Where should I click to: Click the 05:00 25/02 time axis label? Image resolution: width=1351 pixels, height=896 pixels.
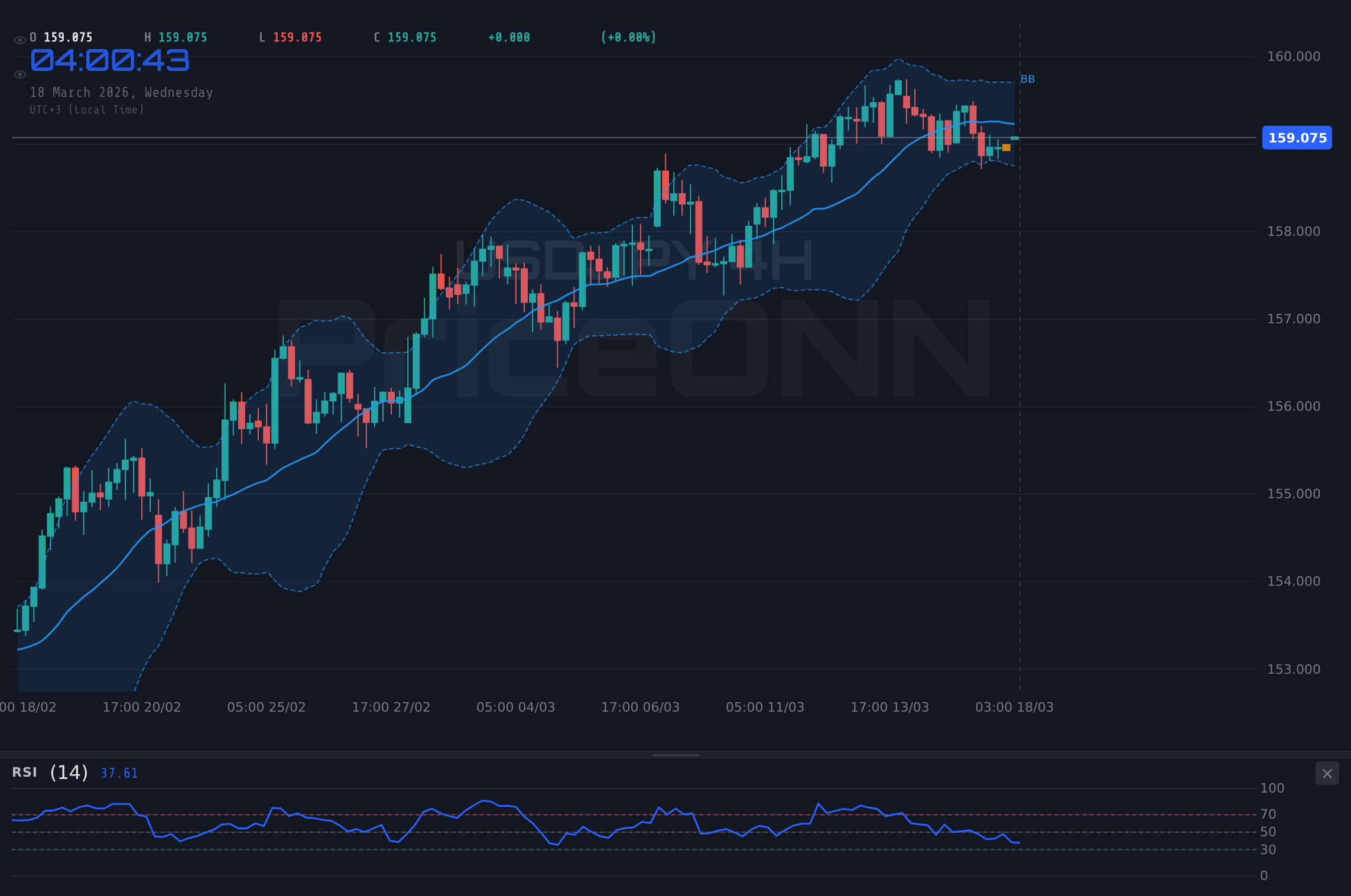267,707
